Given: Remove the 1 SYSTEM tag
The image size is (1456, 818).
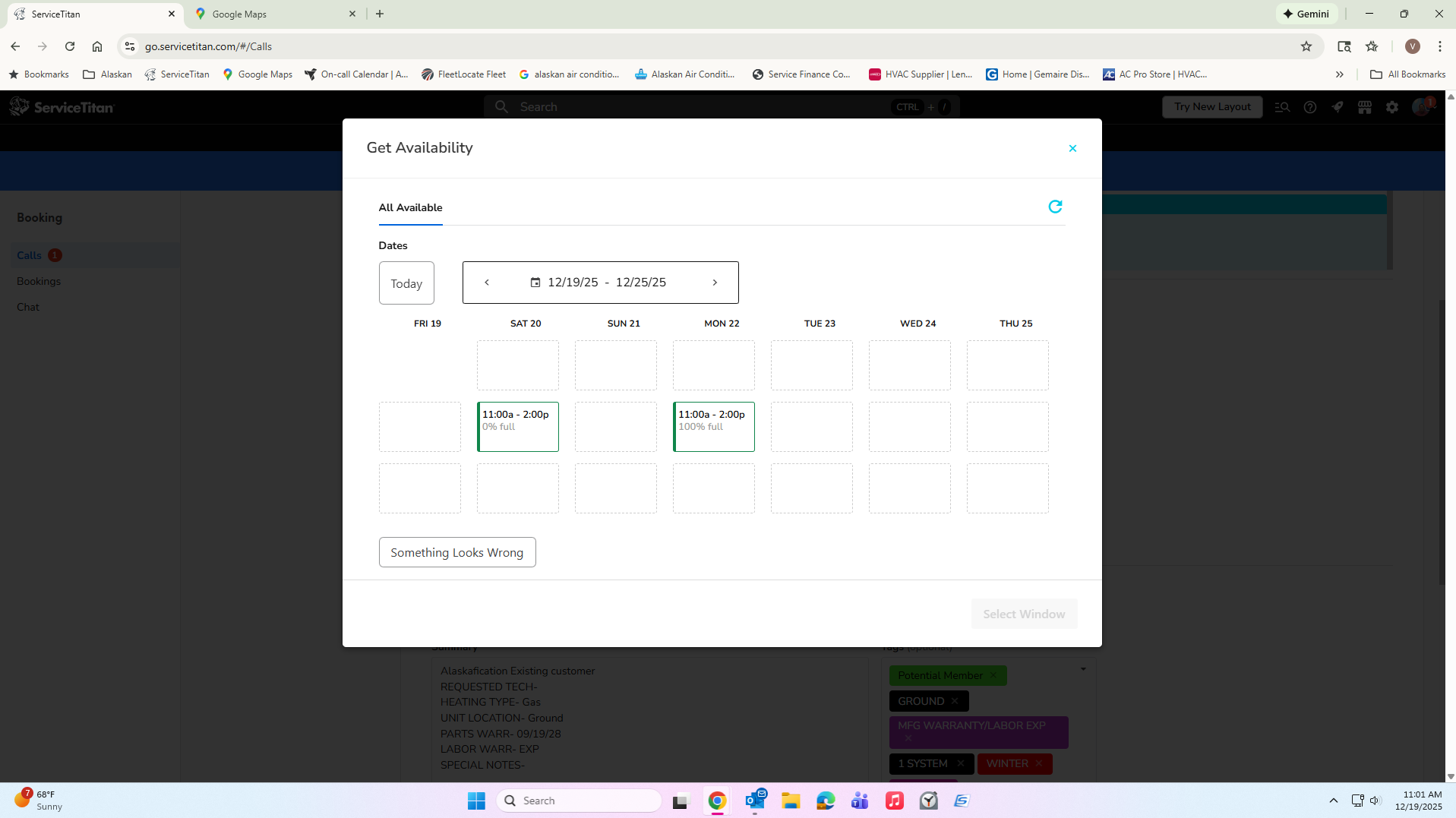Looking at the screenshot, I should (961, 763).
